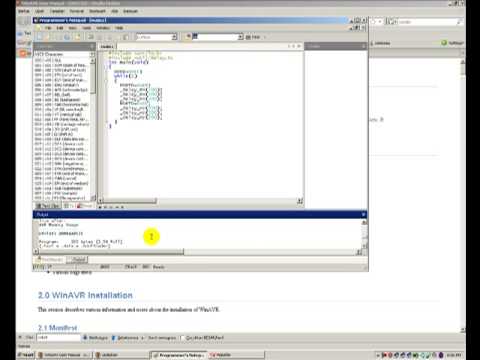The height and width of the screenshot is (360, 480).
Task: Switch to the Programmer's Notepad taskbar button
Action: tap(178, 355)
